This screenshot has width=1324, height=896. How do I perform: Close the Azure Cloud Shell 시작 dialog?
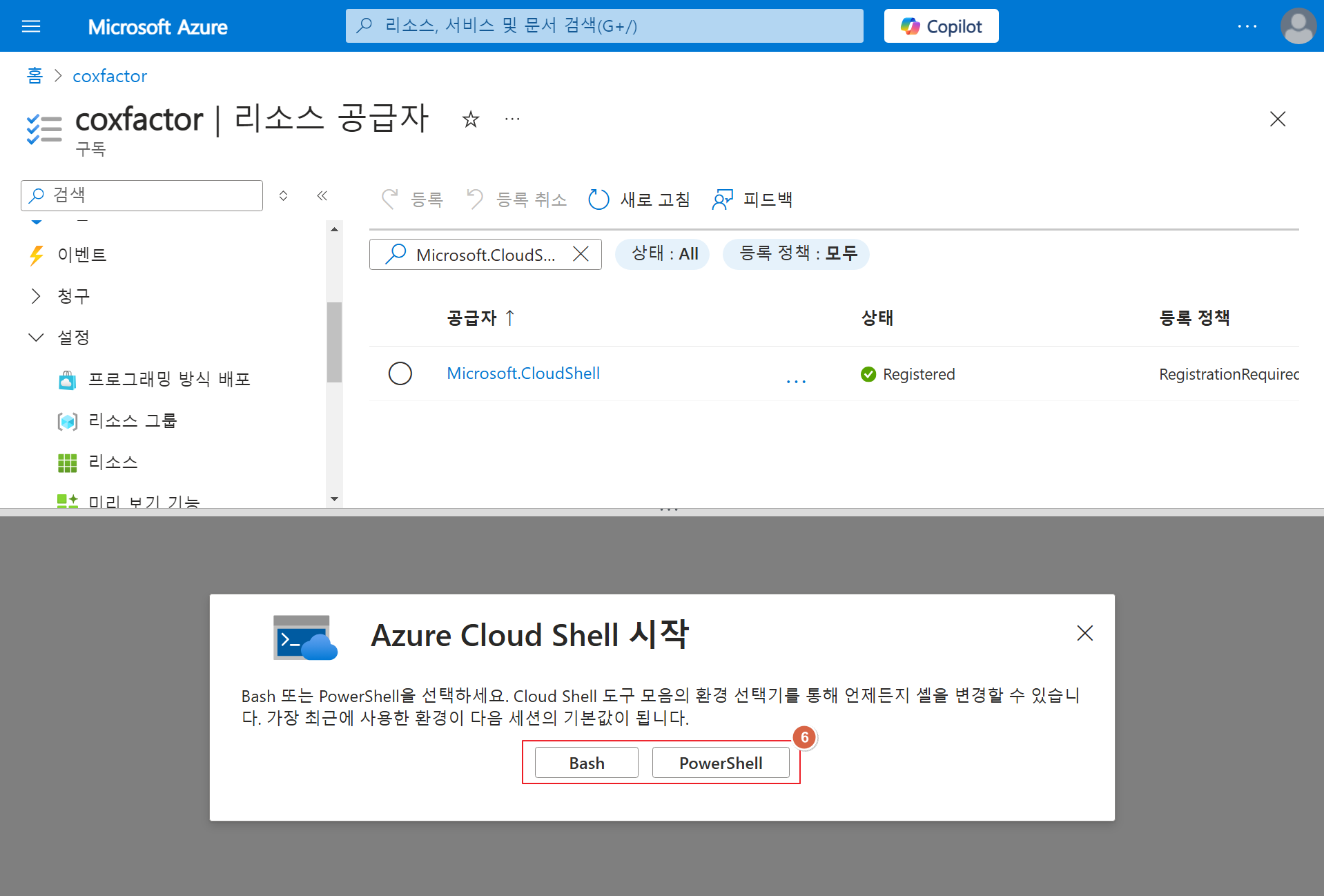pos(1084,633)
